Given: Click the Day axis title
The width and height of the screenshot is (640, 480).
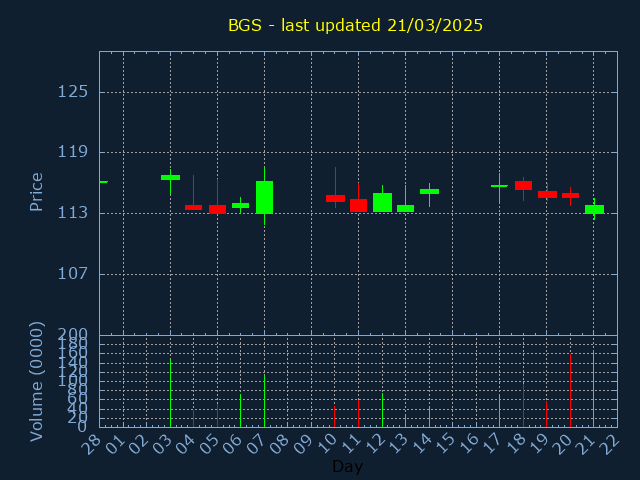Looking at the screenshot, I should 347,467.
